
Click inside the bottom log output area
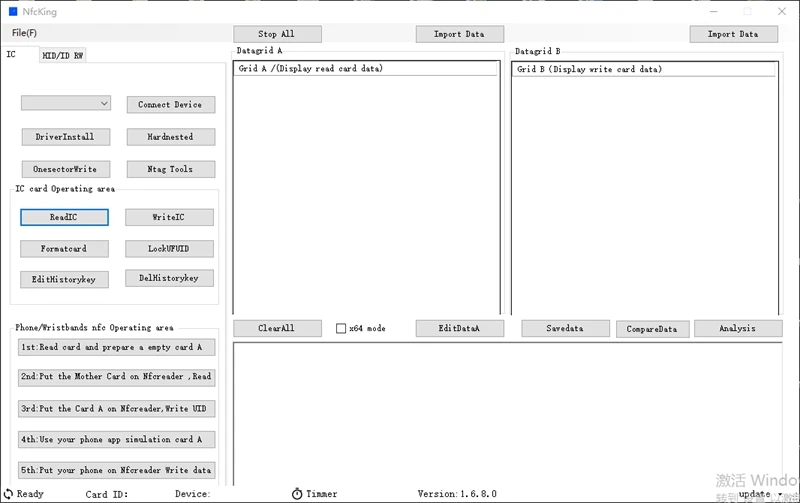tap(508, 414)
